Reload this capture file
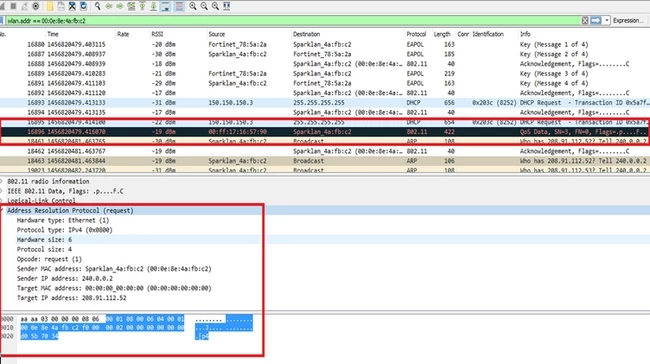The height and width of the screenshot is (364, 650). pos(83,6)
